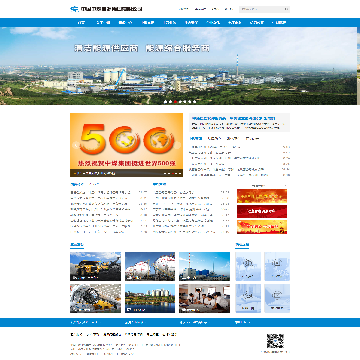
Task: Open the orange promo banner with yellow text
Action: point(262,196)
